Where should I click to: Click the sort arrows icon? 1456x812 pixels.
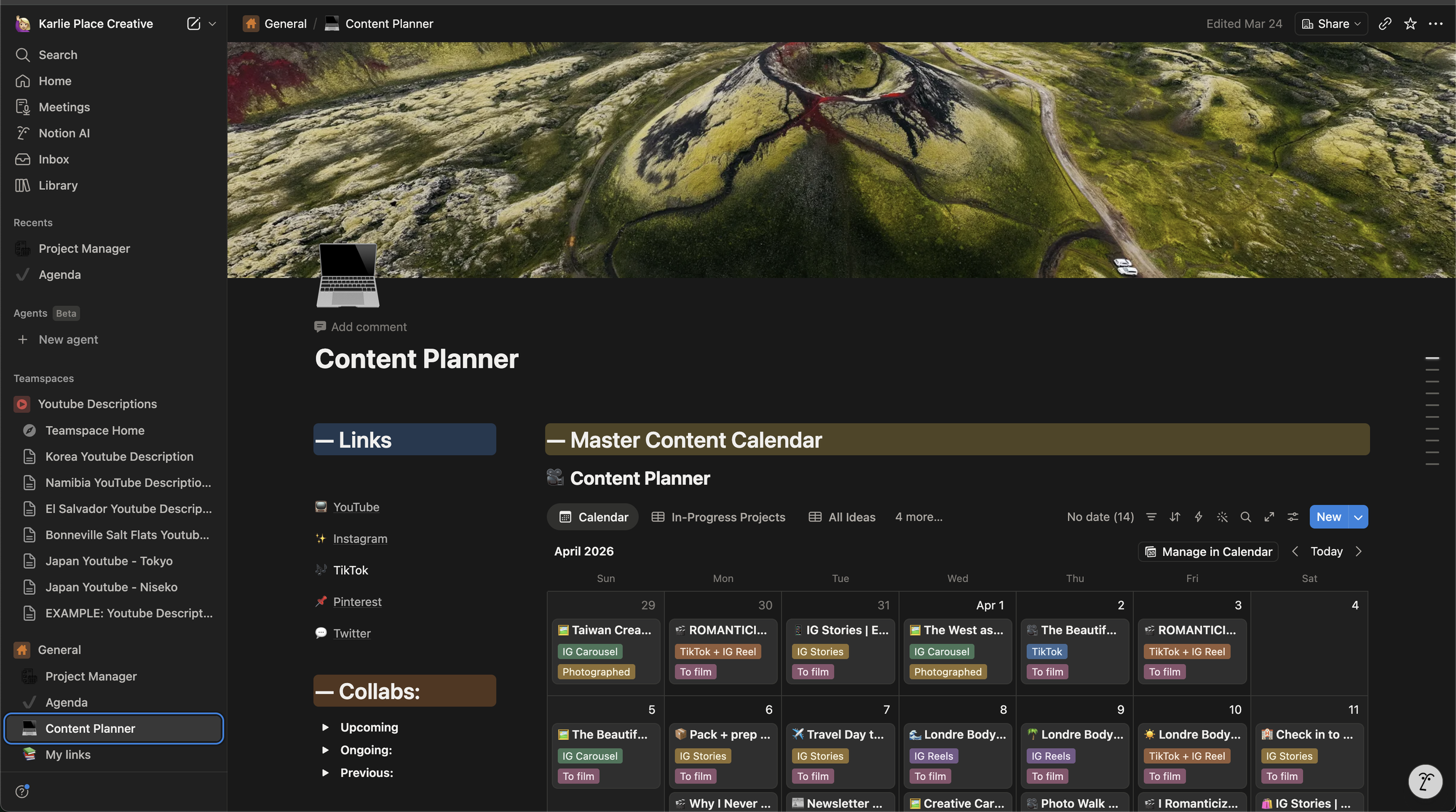click(x=1175, y=517)
